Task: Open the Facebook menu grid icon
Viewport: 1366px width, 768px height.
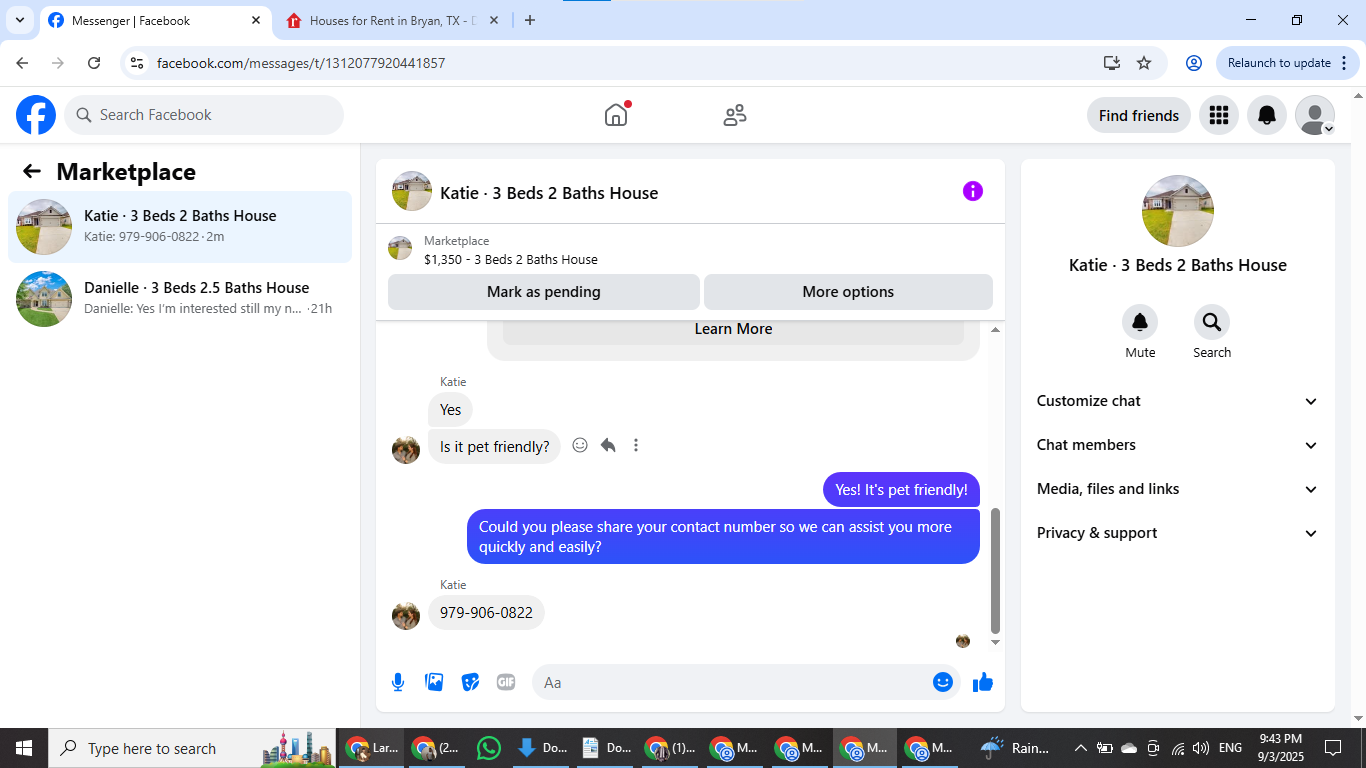Action: [1219, 115]
